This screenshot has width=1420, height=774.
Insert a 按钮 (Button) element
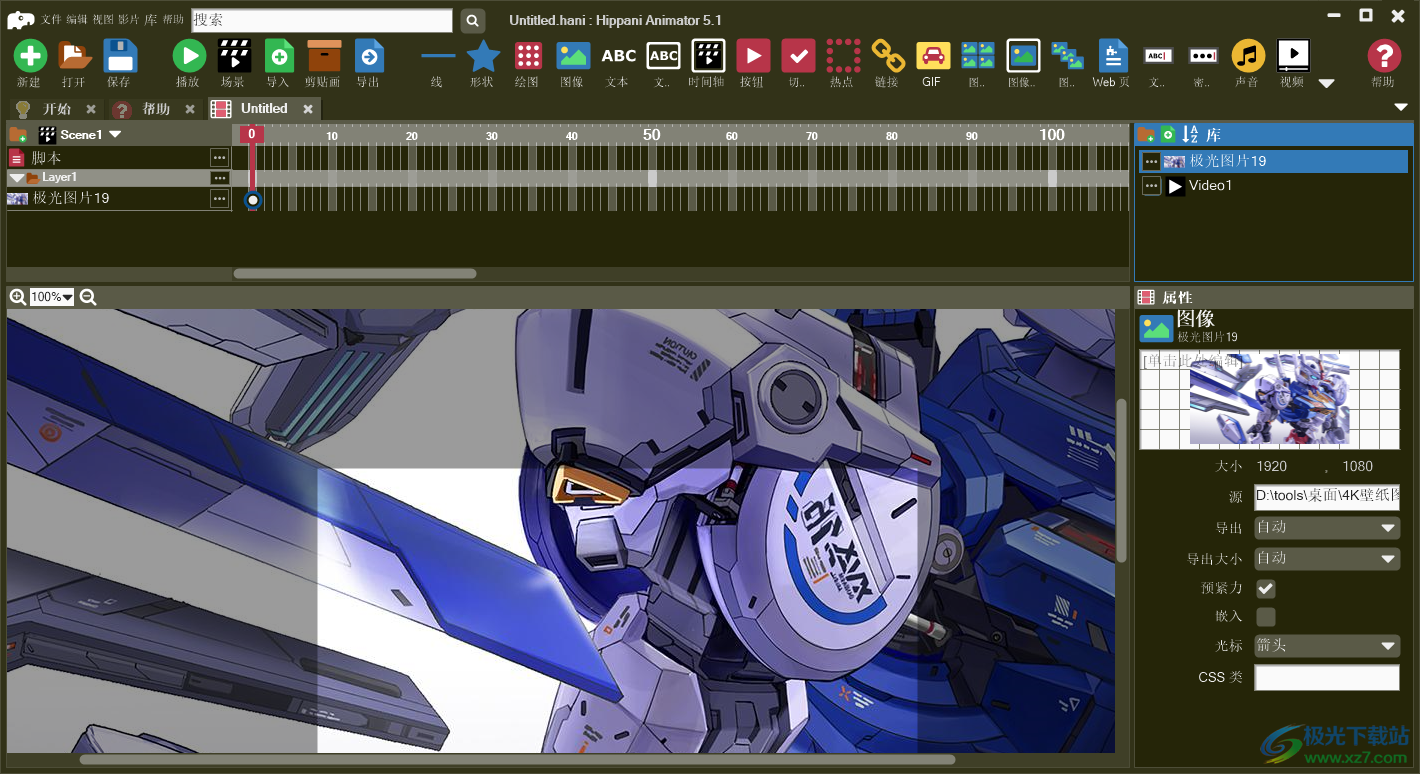(753, 56)
